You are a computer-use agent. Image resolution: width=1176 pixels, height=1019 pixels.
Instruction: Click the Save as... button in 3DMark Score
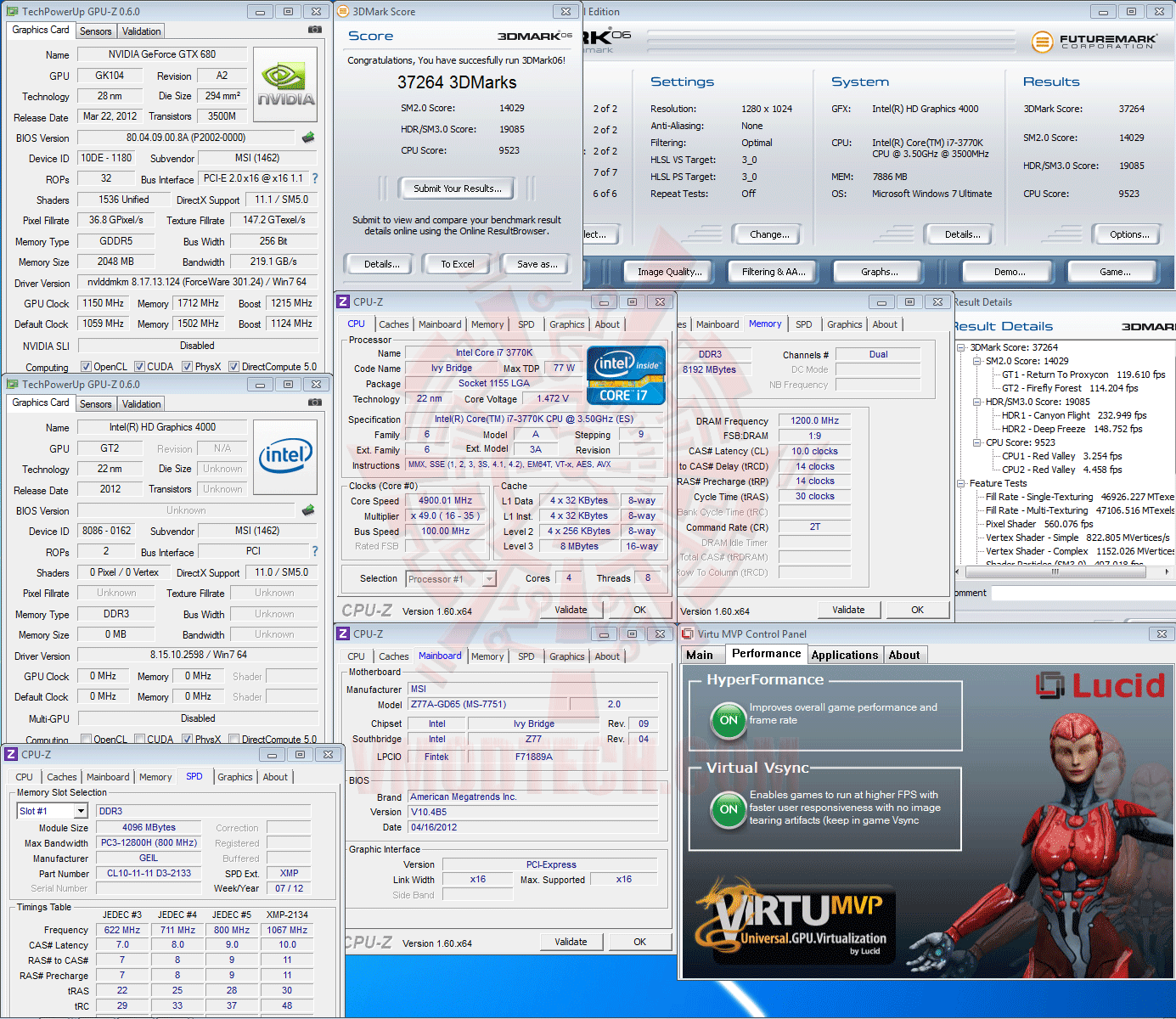[537, 264]
